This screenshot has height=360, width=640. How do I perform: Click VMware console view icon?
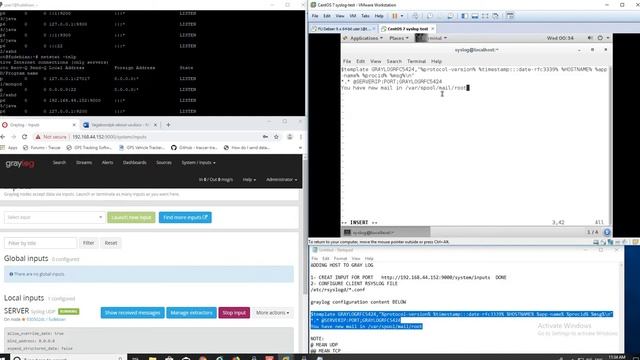pyautogui.click(x=510, y=16)
